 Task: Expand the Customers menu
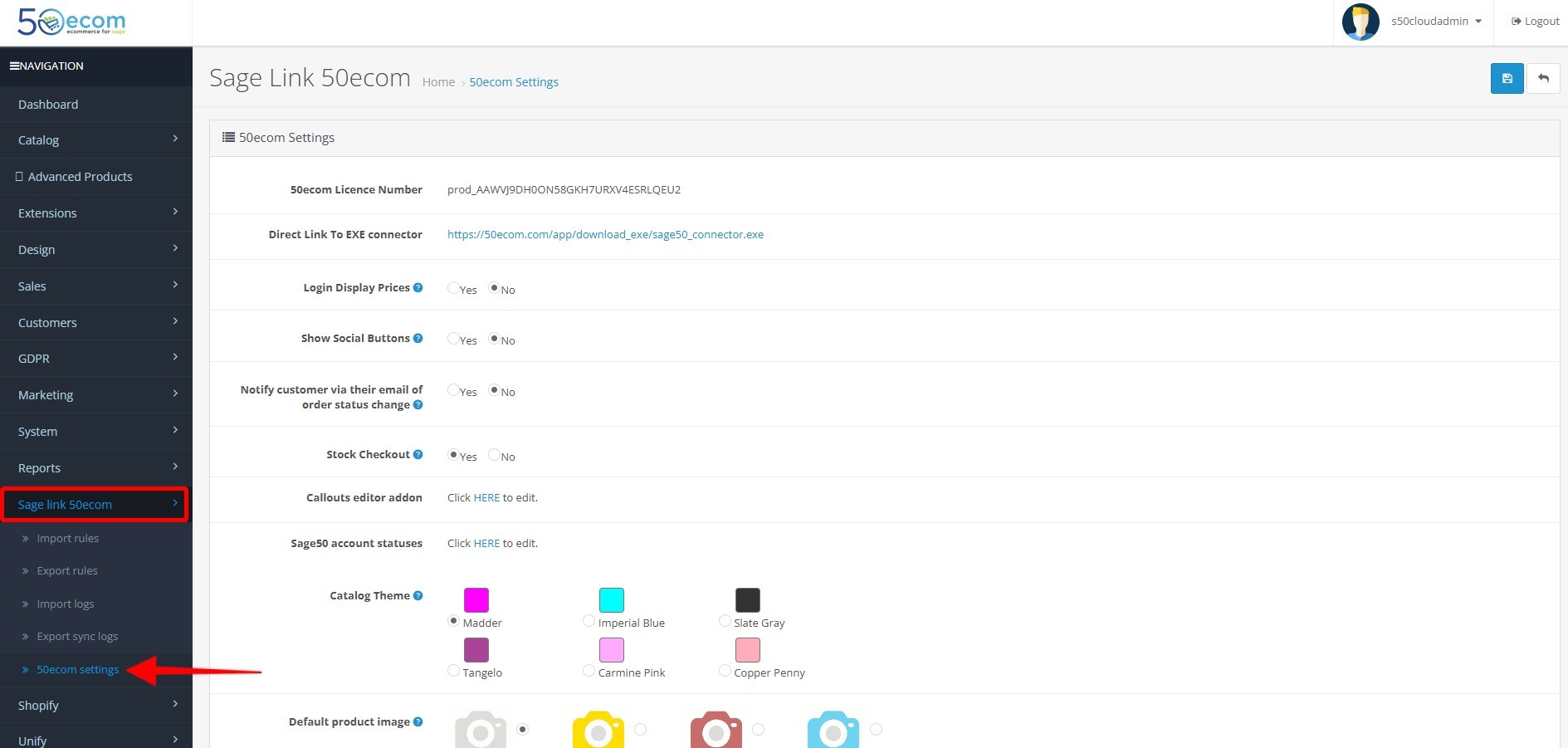point(96,323)
